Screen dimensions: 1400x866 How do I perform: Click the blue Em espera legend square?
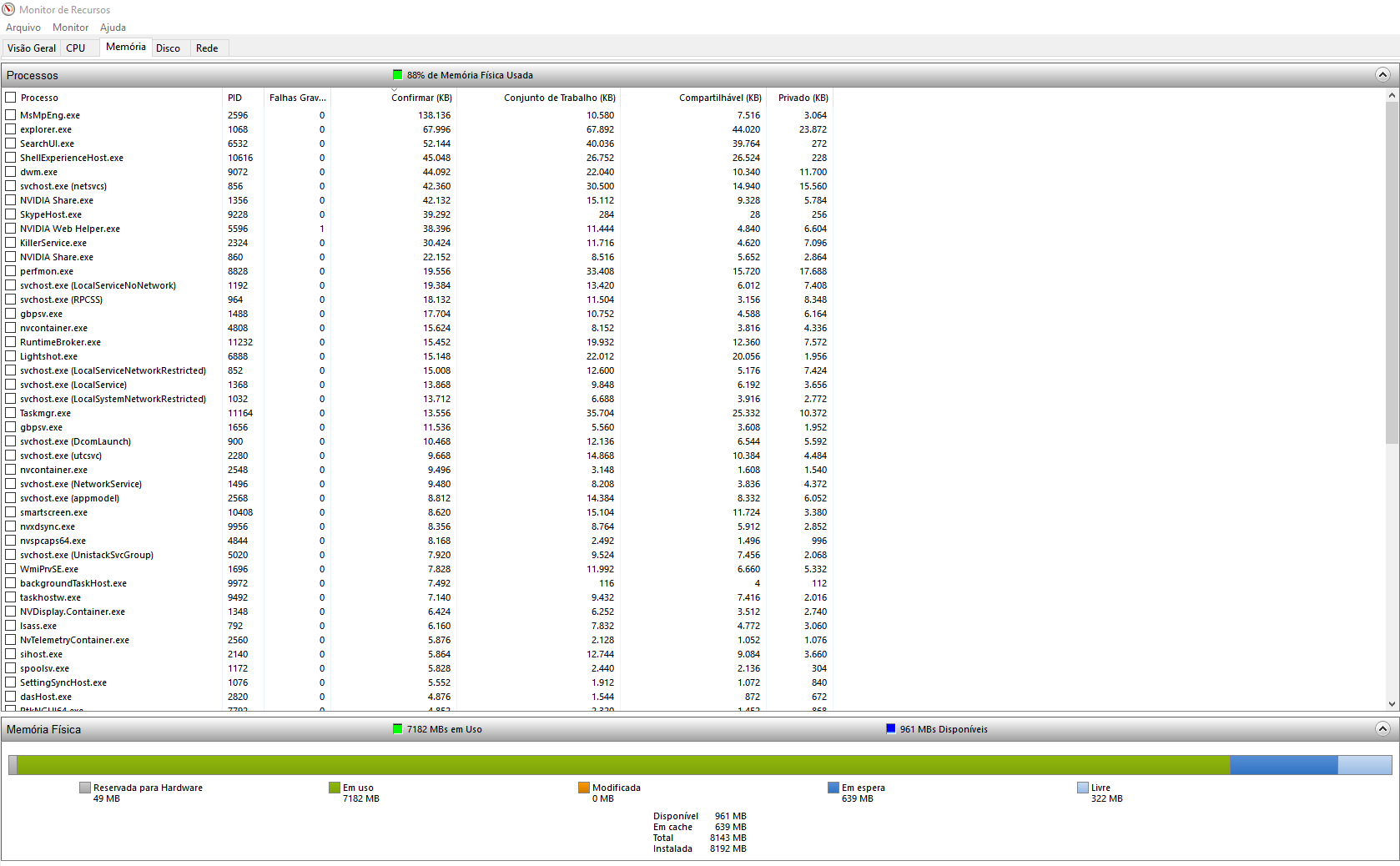(833, 788)
